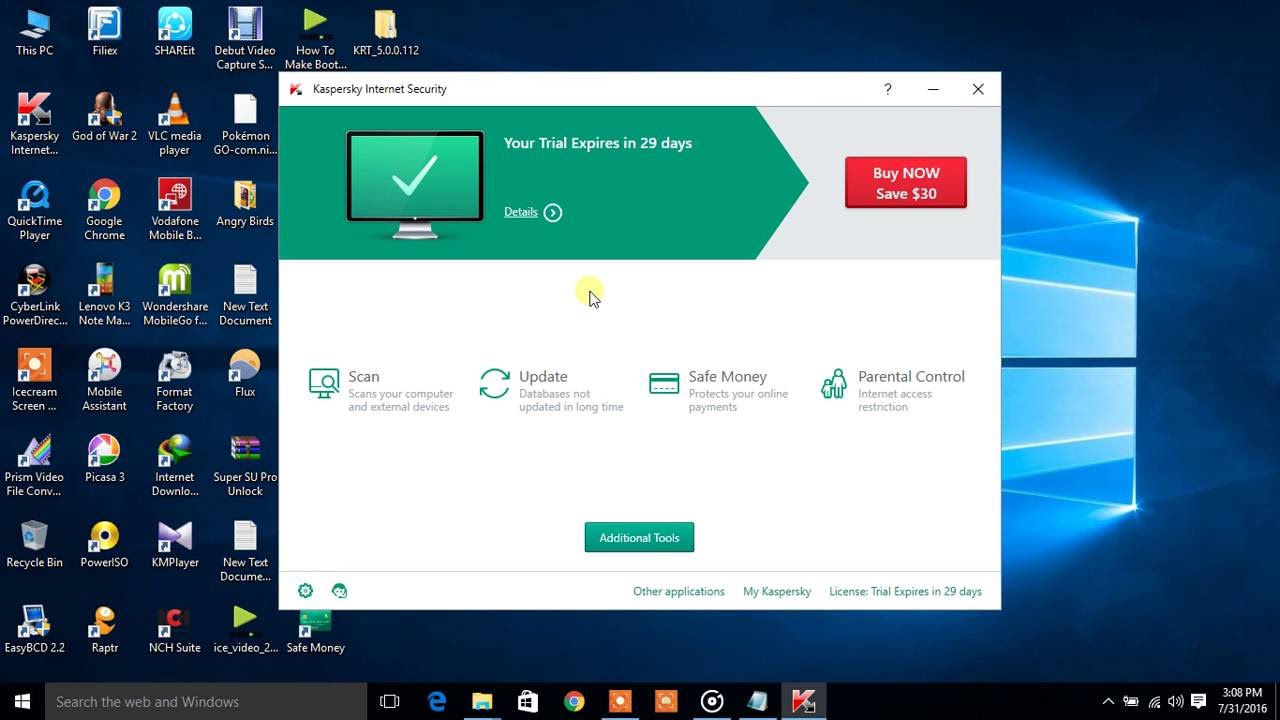Show hidden system tray icons
Viewport: 1280px width, 720px height.
(x=1108, y=701)
